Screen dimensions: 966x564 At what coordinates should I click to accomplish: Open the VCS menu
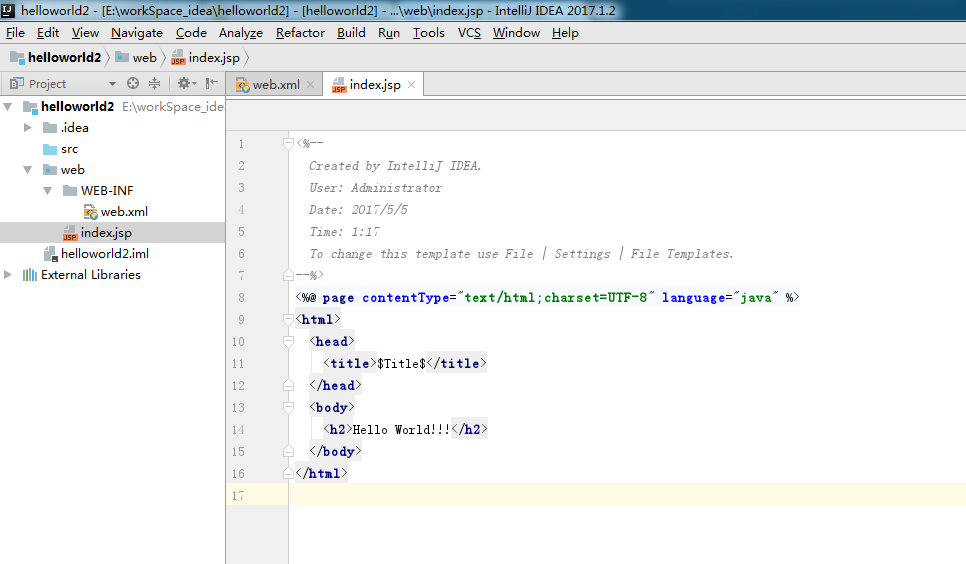[469, 33]
